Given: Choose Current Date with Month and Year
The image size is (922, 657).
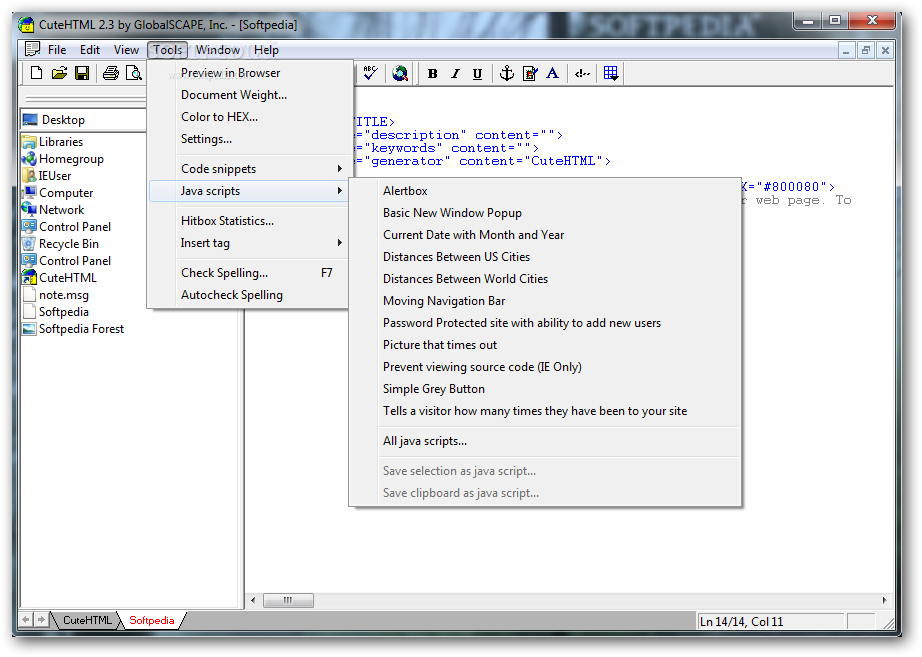Looking at the screenshot, I should click(x=544, y=235).
